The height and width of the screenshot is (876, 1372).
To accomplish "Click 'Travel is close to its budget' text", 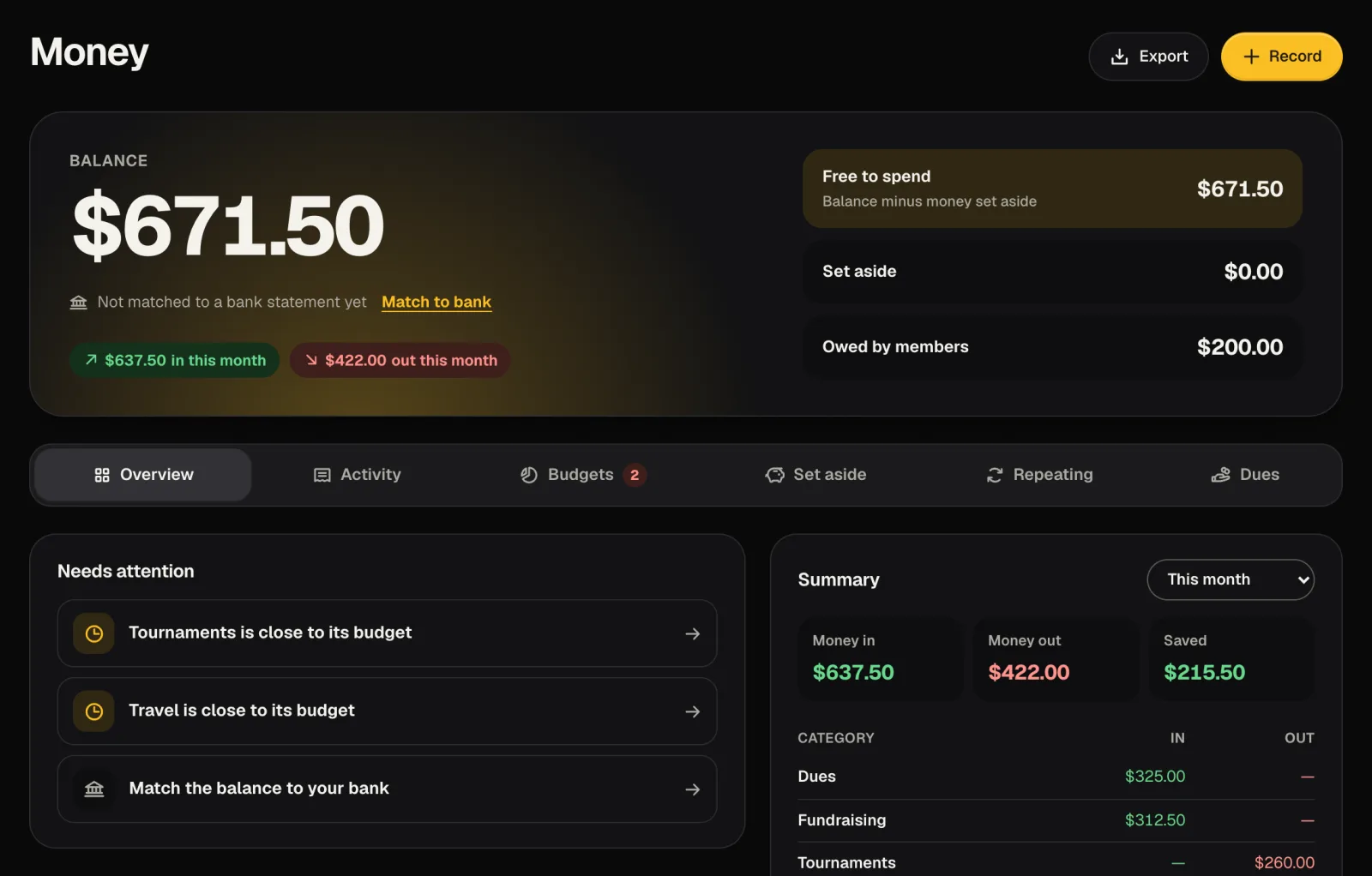I will pos(242,711).
